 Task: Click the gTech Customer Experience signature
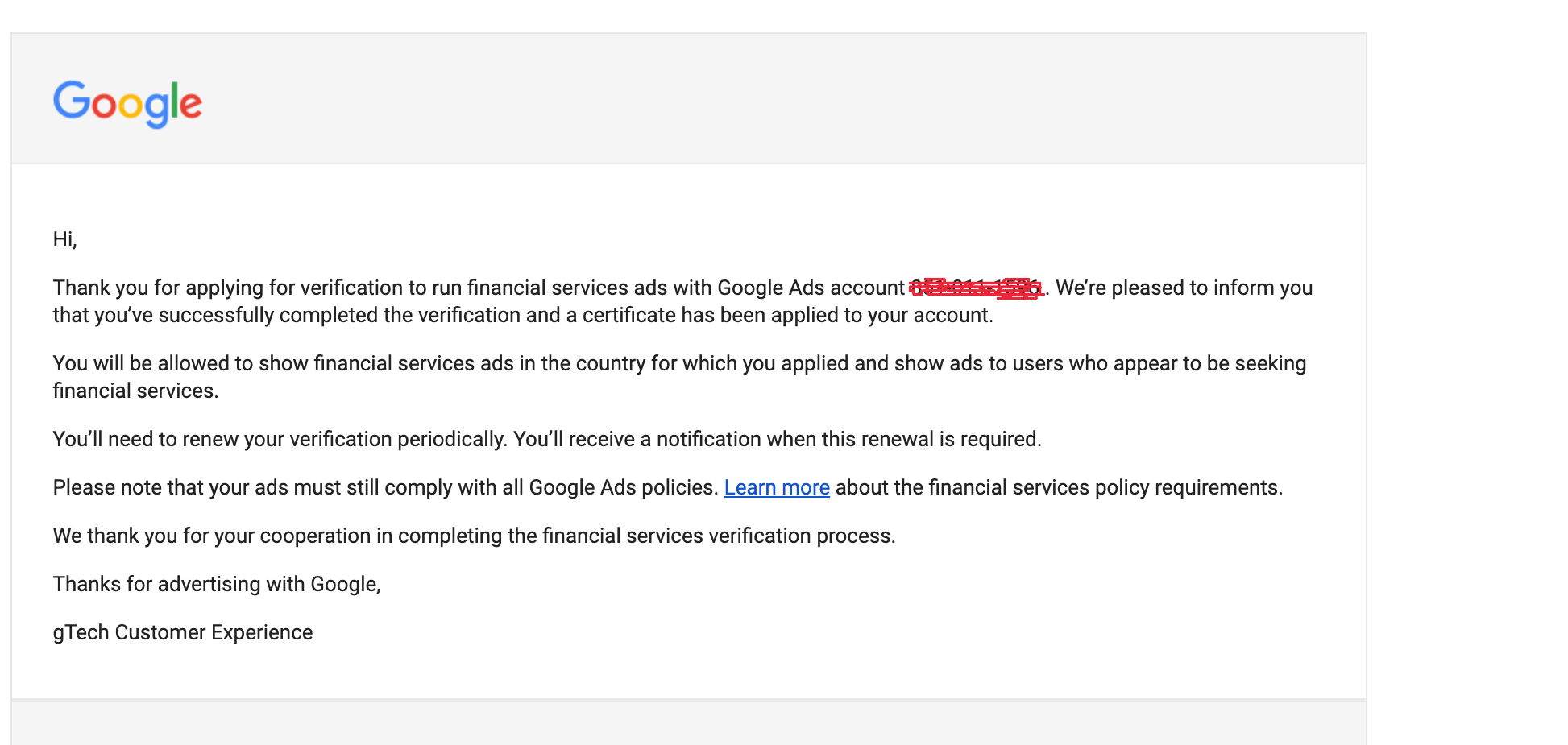coord(183,632)
